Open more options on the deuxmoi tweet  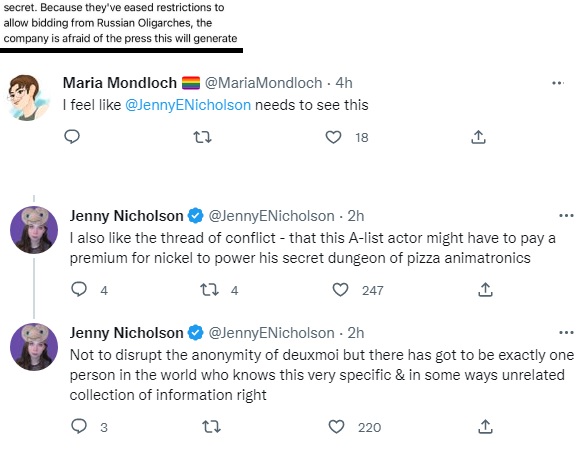click(566, 333)
